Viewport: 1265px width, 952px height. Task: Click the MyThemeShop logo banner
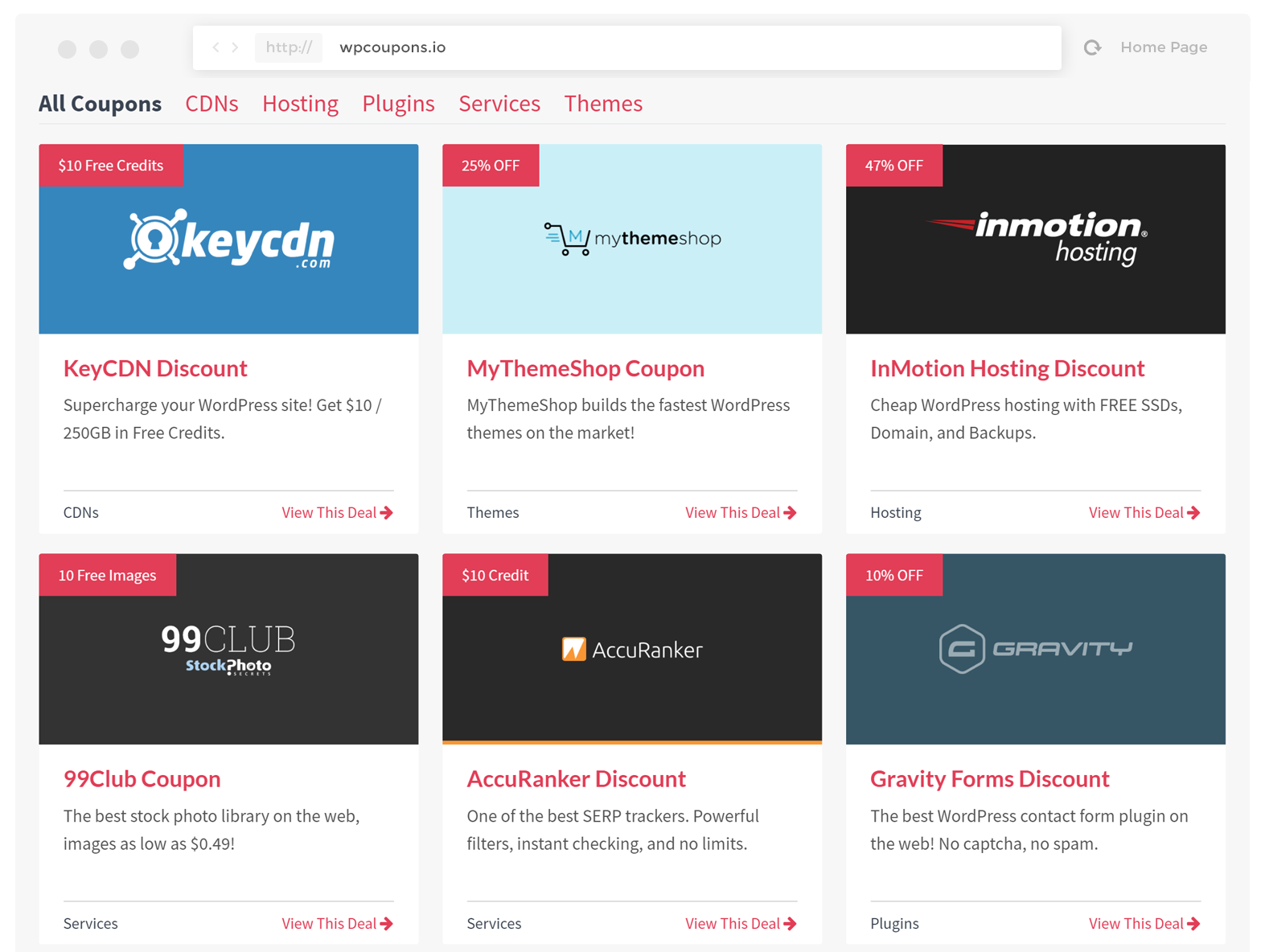click(632, 240)
